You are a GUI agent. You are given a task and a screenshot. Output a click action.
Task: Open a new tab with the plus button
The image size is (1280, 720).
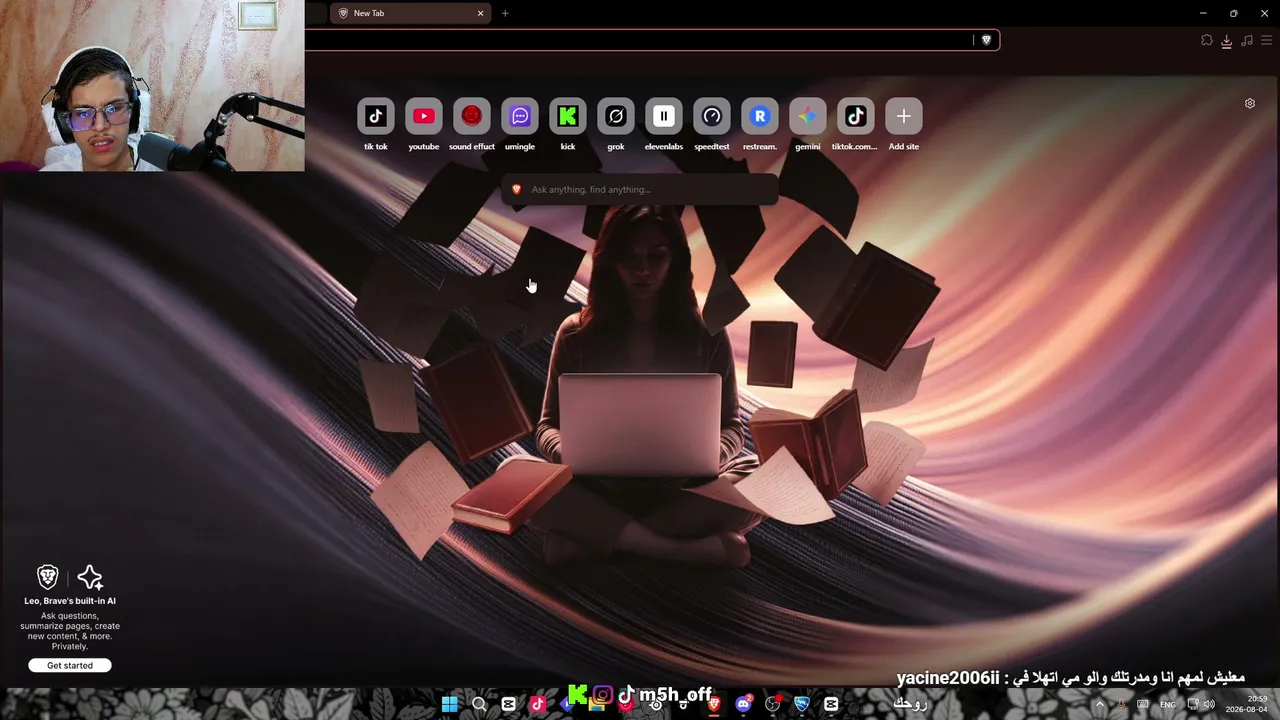pyautogui.click(x=505, y=13)
